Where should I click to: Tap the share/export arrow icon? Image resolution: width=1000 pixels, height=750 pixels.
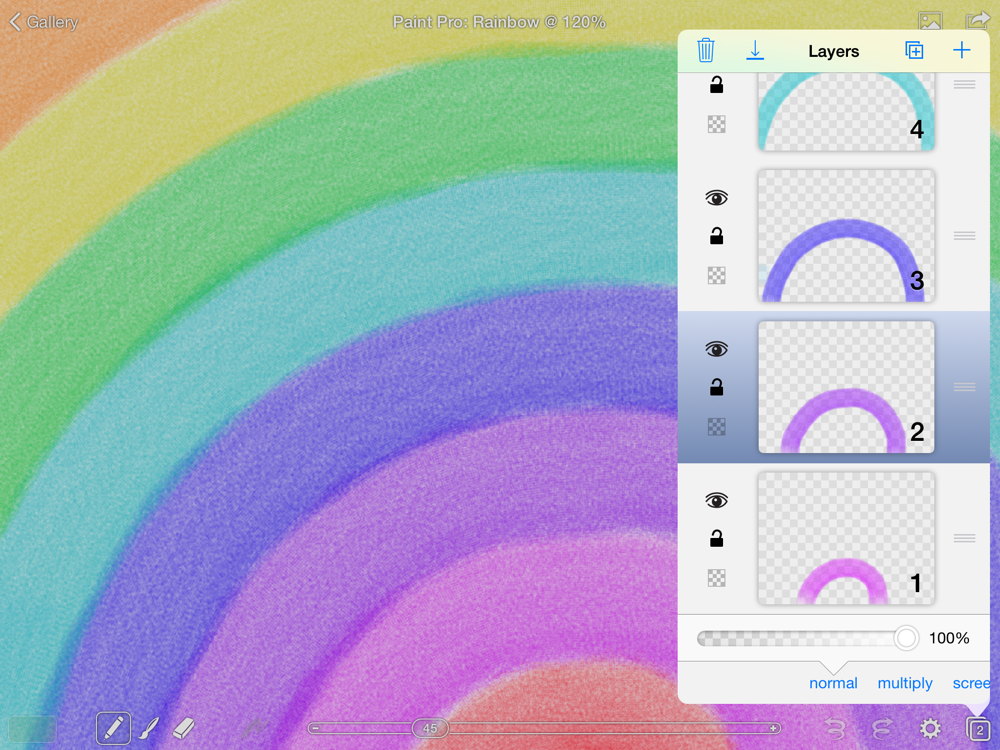(x=977, y=20)
